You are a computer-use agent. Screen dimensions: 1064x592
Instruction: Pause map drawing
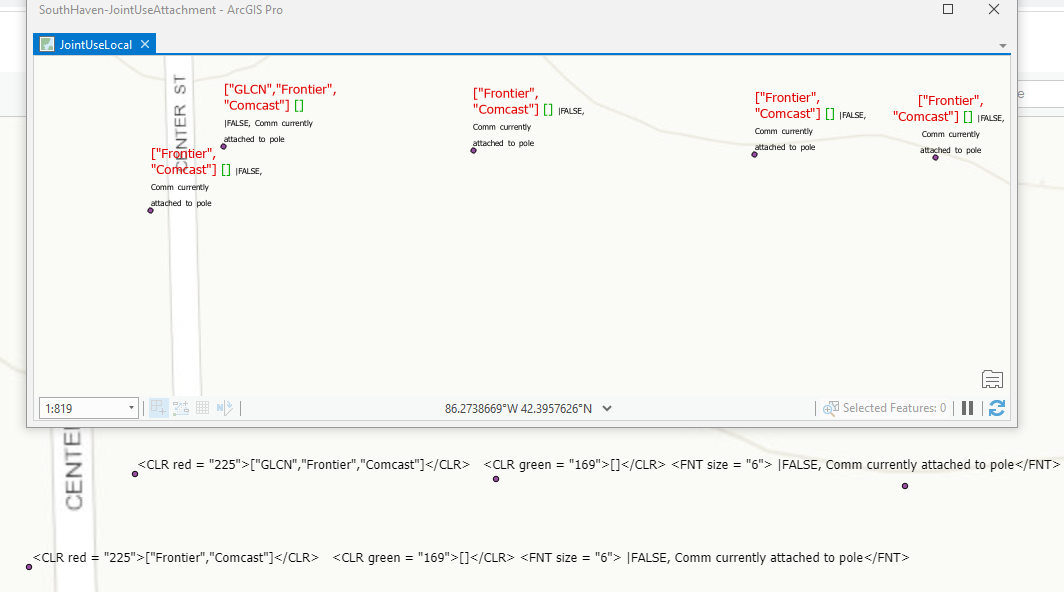pyautogui.click(x=968, y=408)
